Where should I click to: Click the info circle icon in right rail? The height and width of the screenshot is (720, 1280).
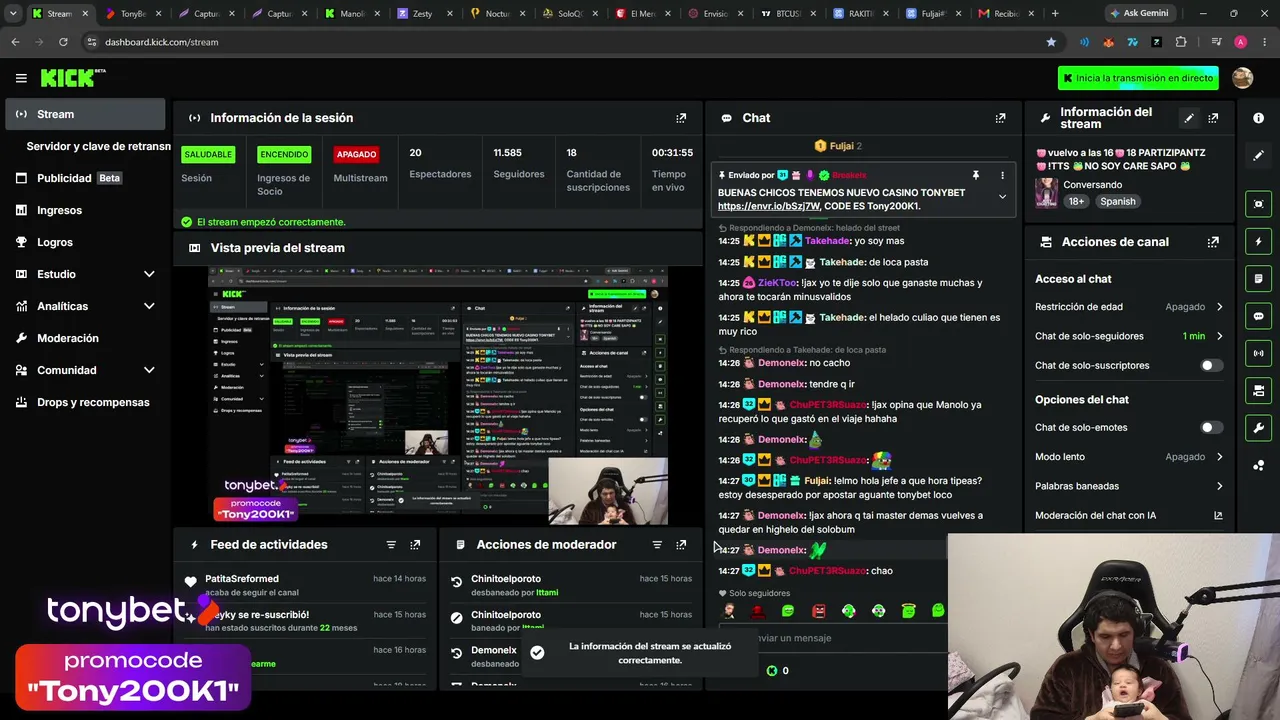click(x=1258, y=118)
